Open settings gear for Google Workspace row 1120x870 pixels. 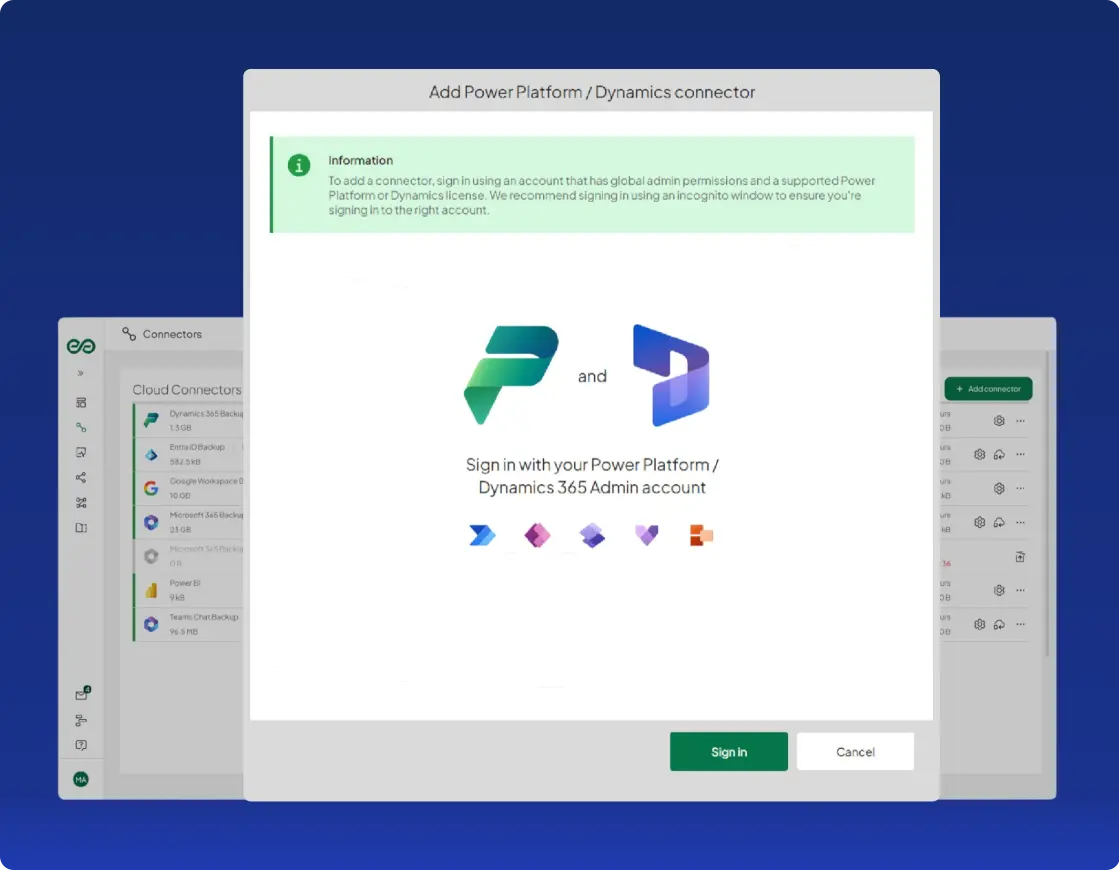(x=999, y=489)
